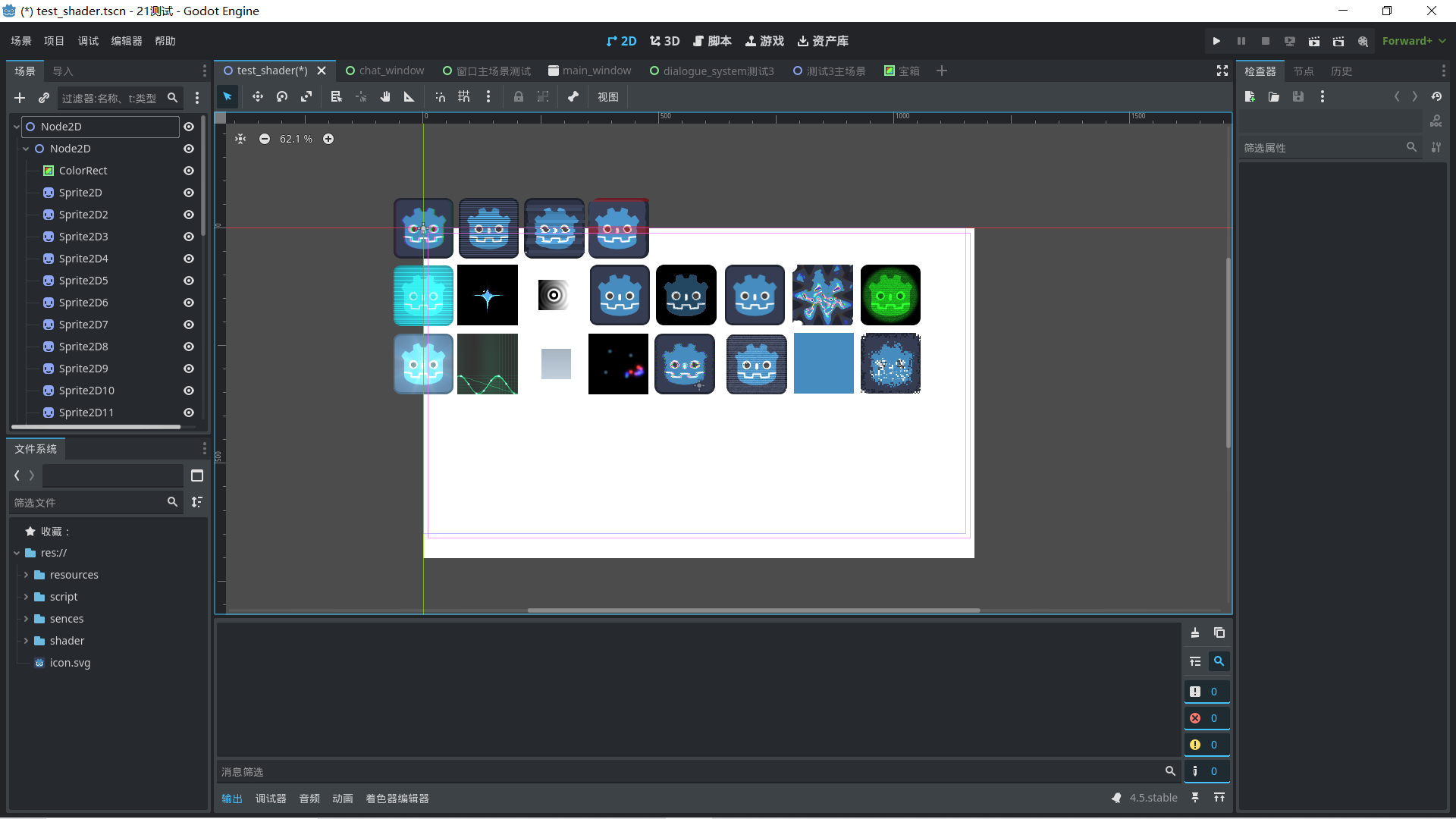Select the Move mode tool
1456x819 pixels.
click(x=258, y=97)
